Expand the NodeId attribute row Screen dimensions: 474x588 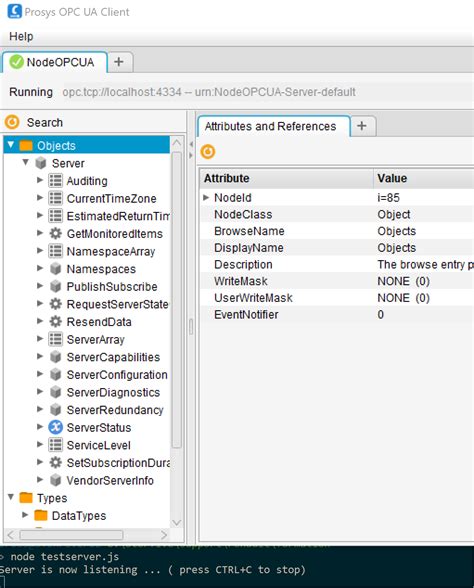[x=206, y=197]
